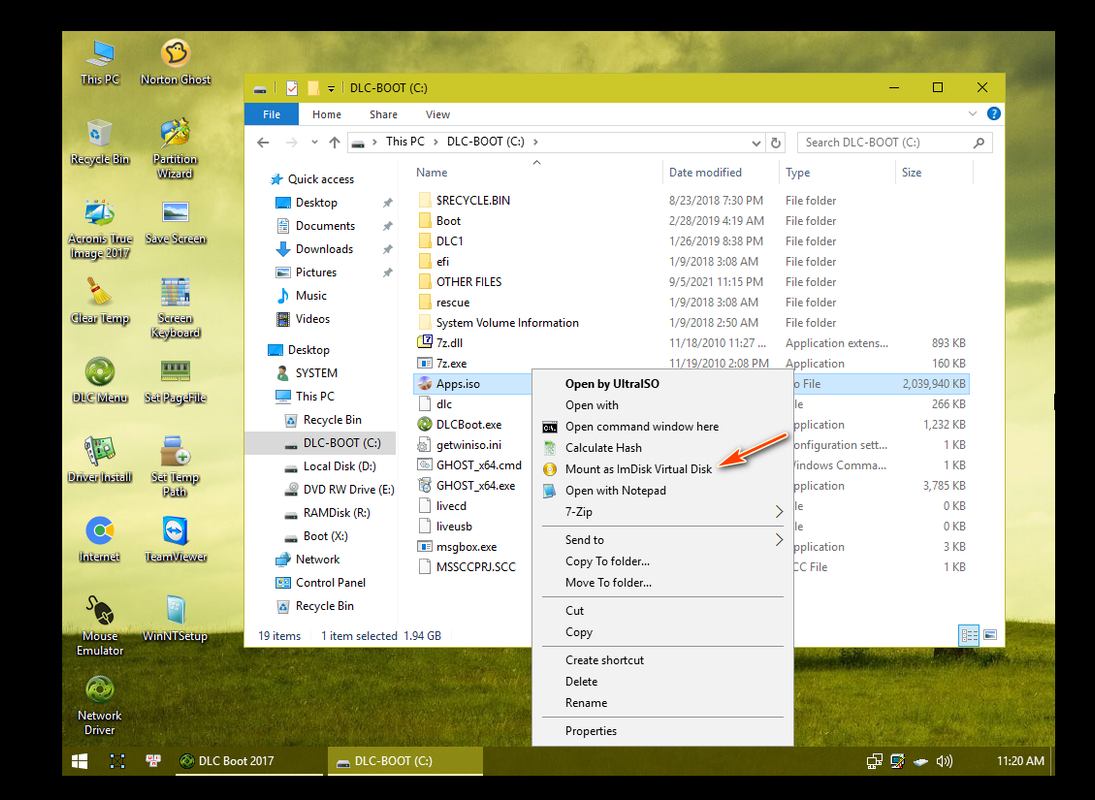Select RAMDisk (R:) in navigation pane
The image size is (1095, 800).
(x=336, y=513)
